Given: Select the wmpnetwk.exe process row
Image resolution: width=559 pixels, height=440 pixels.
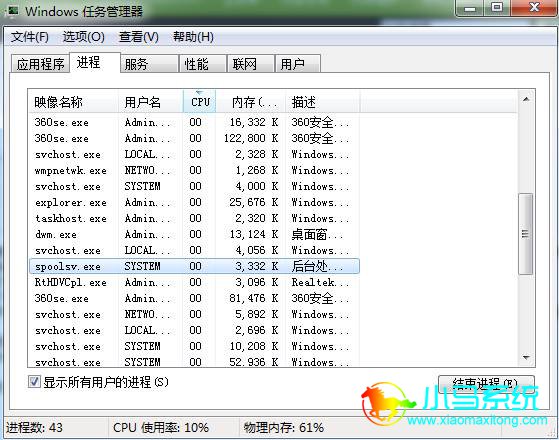Looking at the screenshot, I should coord(195,170).
